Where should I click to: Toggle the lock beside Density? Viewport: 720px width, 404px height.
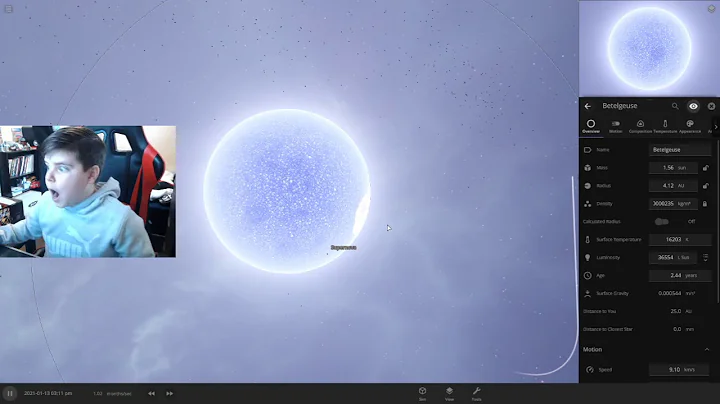(705, 204)
